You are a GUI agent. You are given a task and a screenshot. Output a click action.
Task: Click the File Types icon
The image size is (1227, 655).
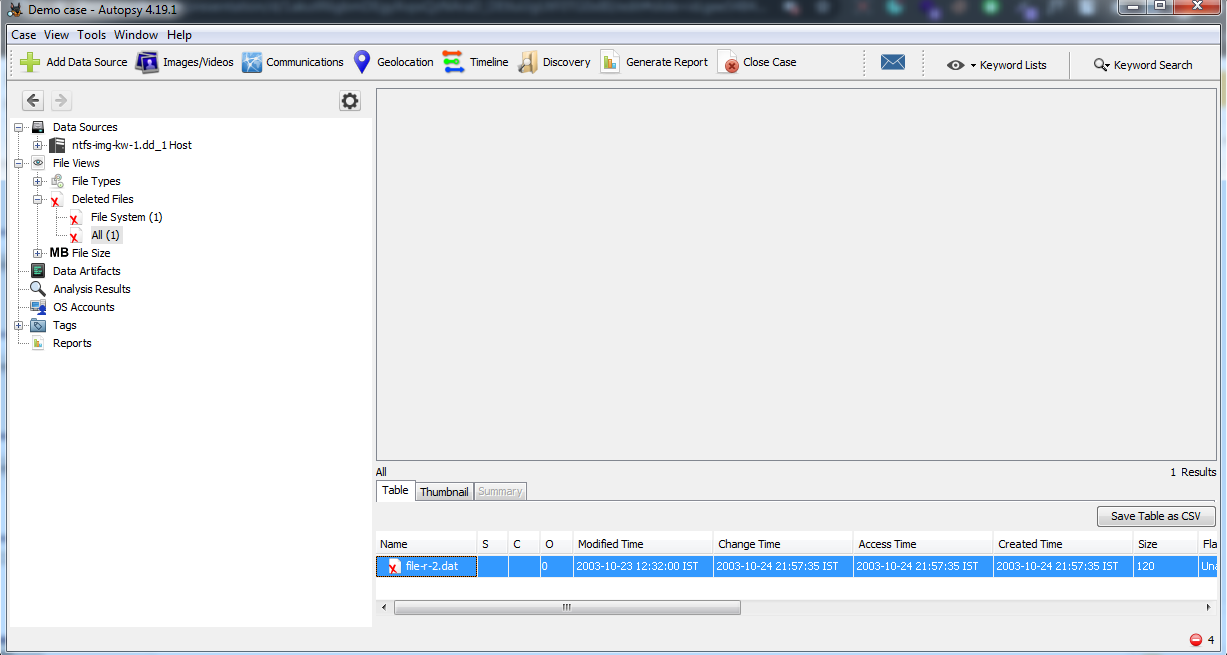click(57, 181)
